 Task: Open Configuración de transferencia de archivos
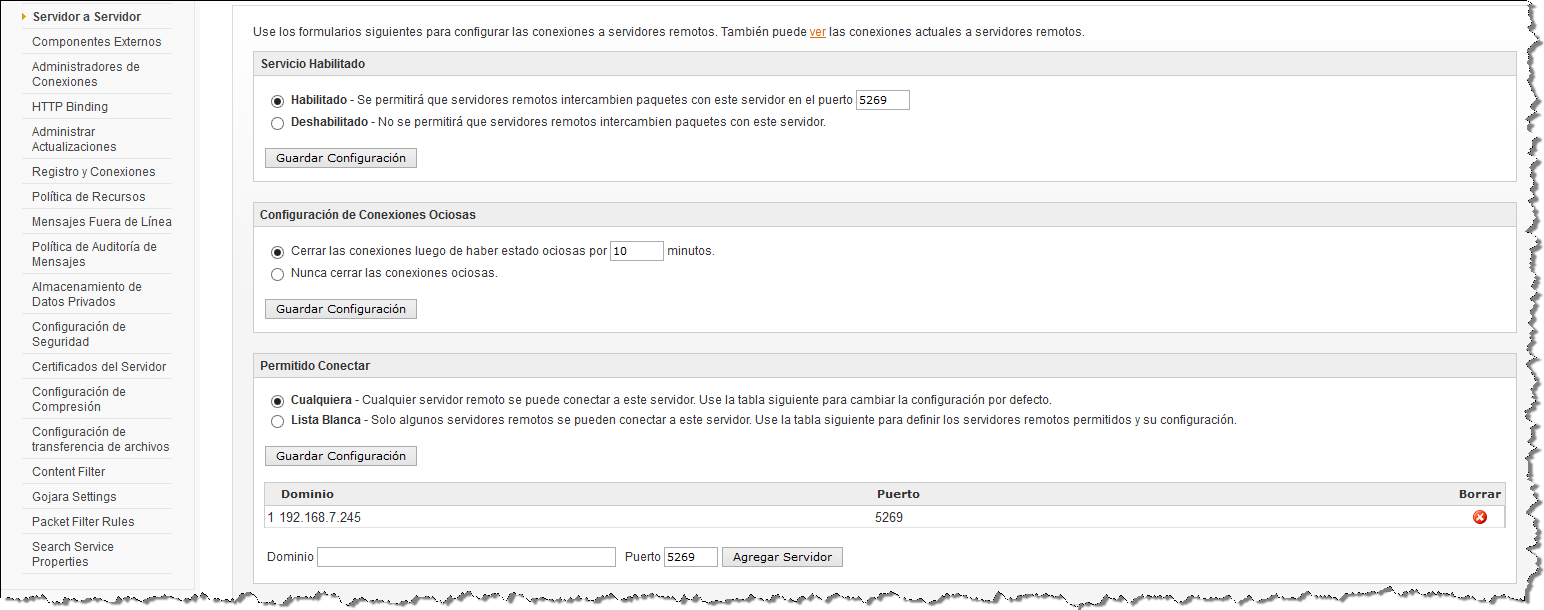[x=101, y=439]
